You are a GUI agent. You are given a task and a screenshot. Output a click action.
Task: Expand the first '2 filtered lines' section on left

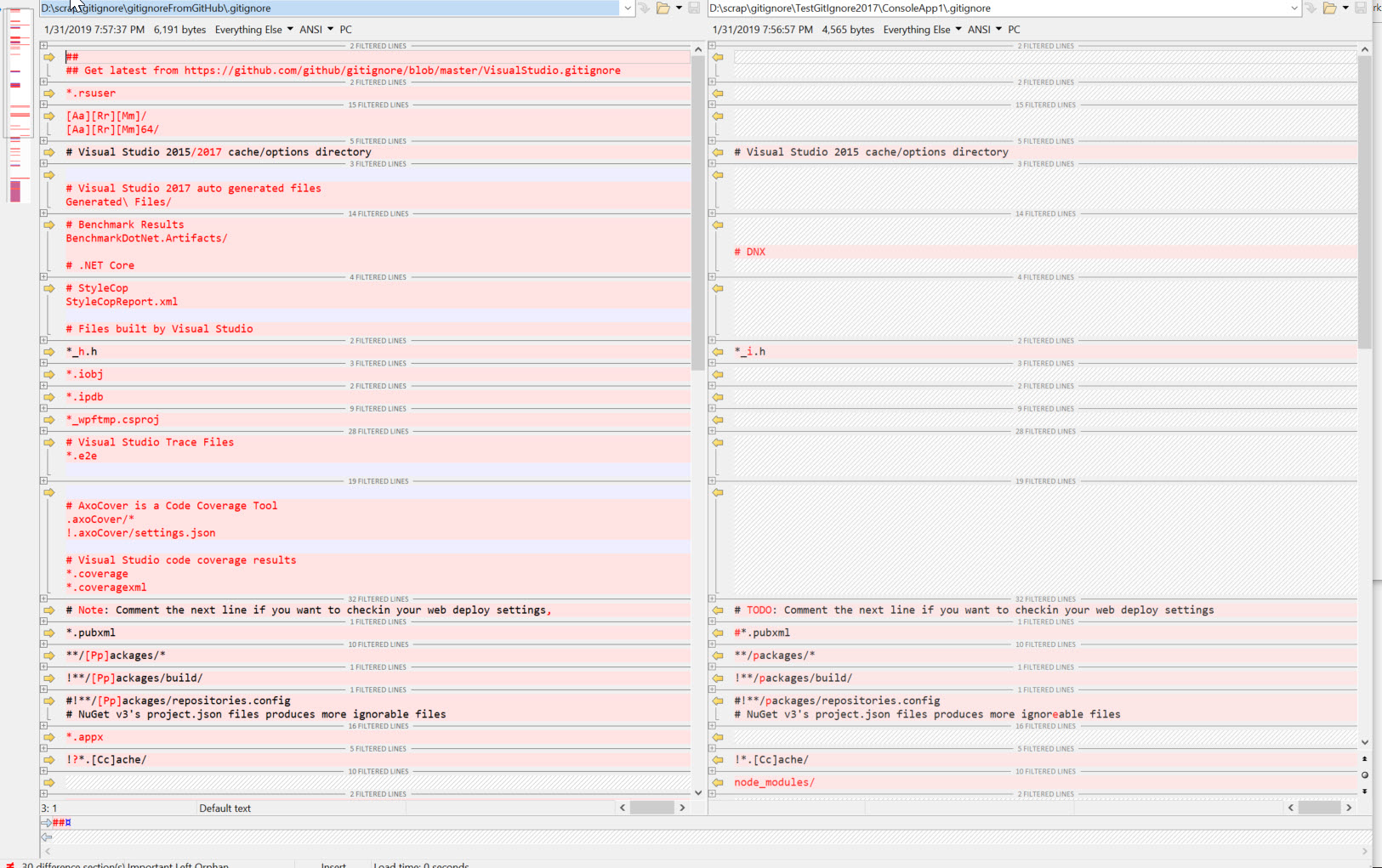pos(43,46)
